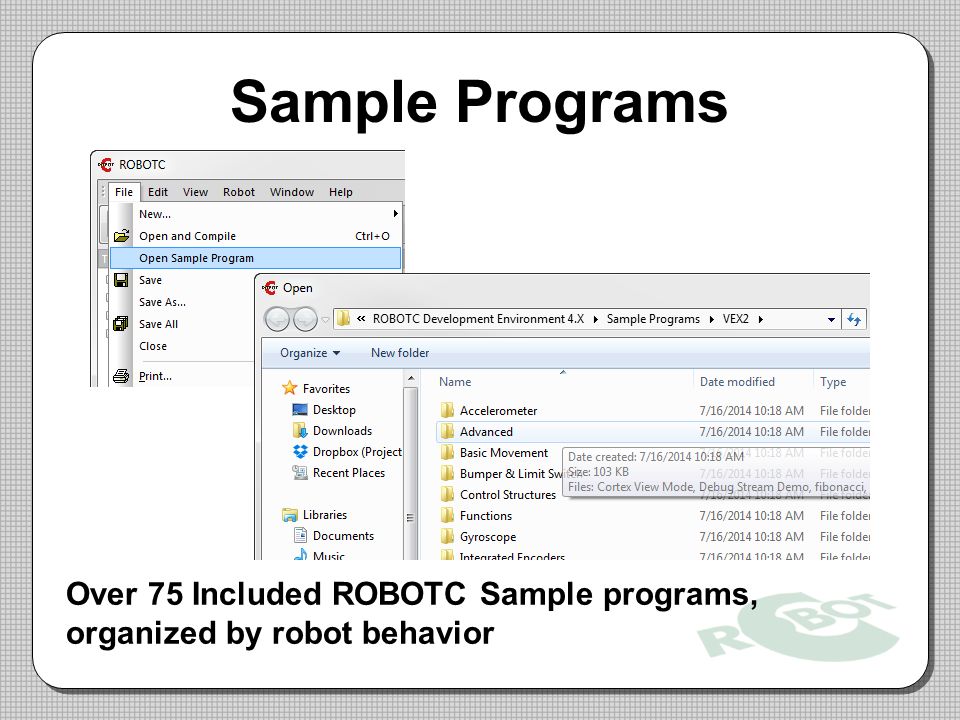960x720 pixels.
Task: Open address bar history dropdown
Action: [831, 320]
